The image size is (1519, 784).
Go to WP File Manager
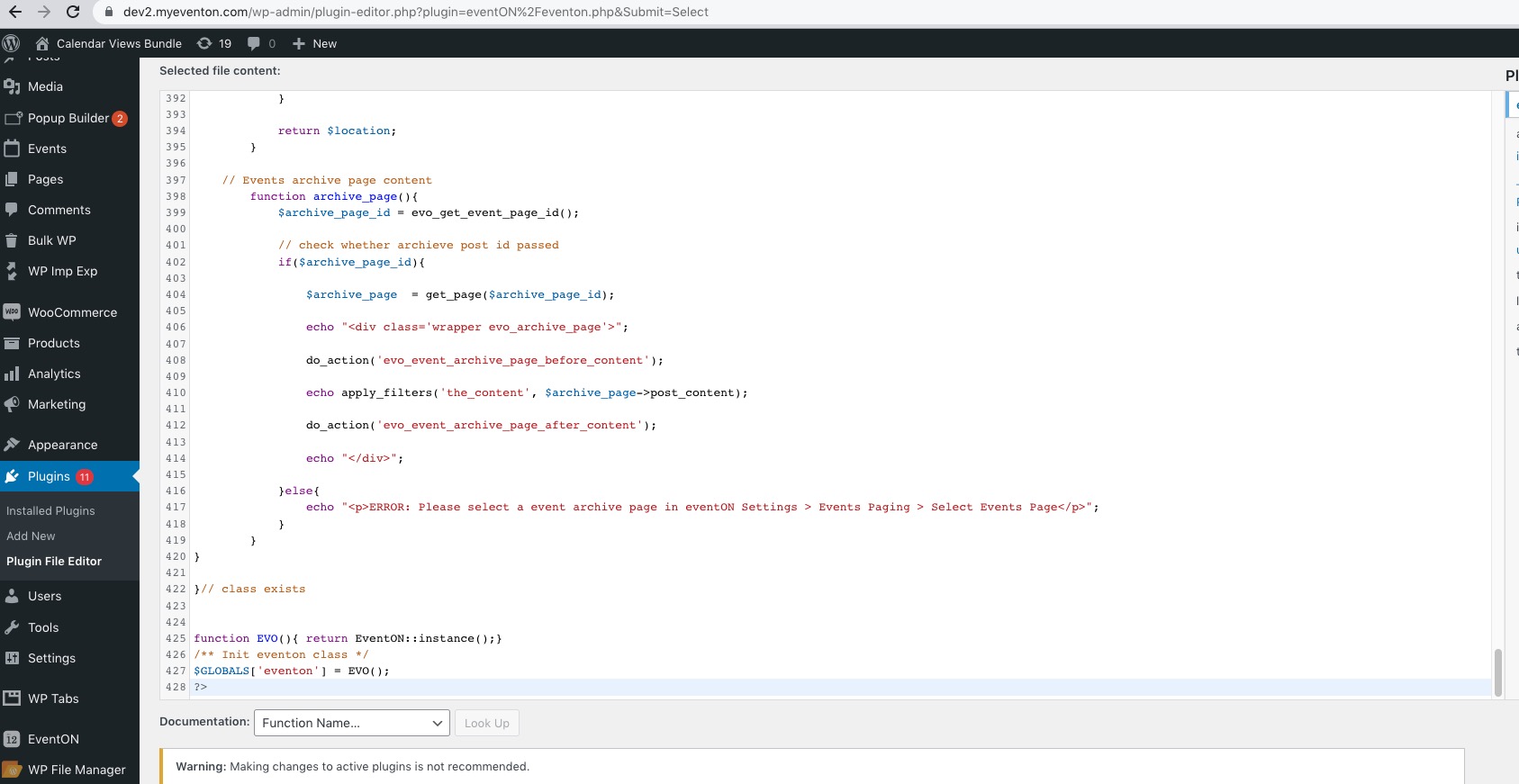point(77,770)
